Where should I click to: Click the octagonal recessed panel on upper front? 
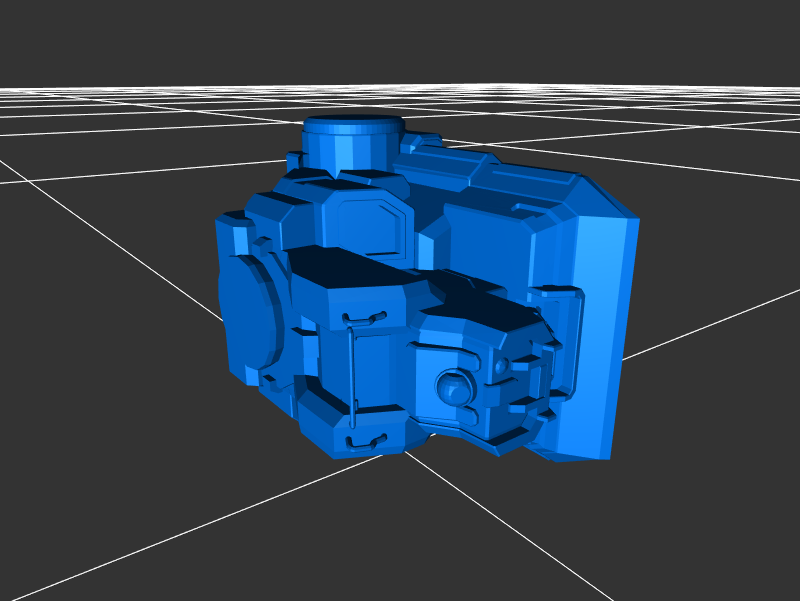[x=371, y=225]
